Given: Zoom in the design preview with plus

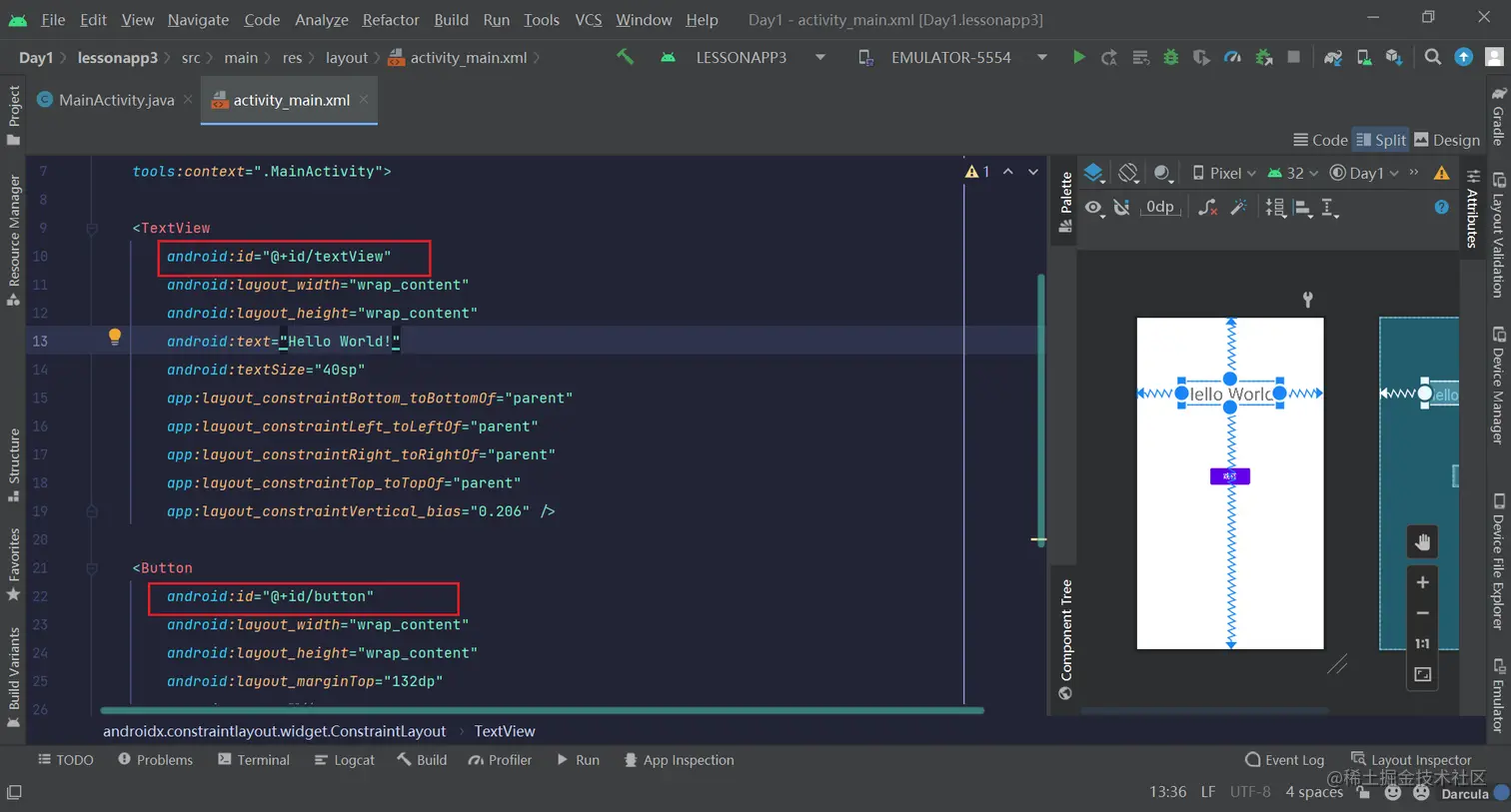Looking at the screenshot, I should coord(1422,582).
